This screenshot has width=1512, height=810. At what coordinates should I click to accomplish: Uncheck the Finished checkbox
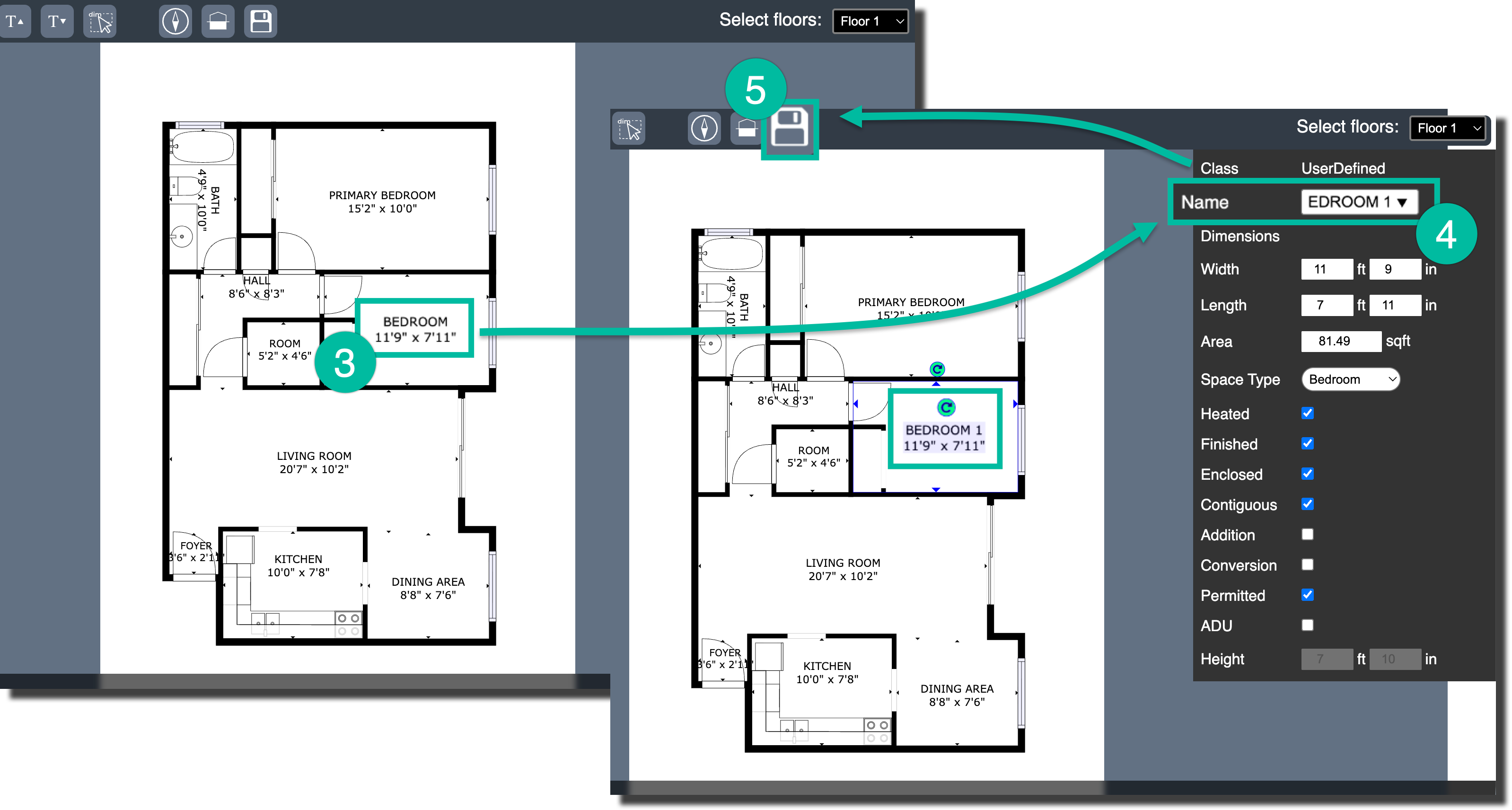tap(1308, 444)
